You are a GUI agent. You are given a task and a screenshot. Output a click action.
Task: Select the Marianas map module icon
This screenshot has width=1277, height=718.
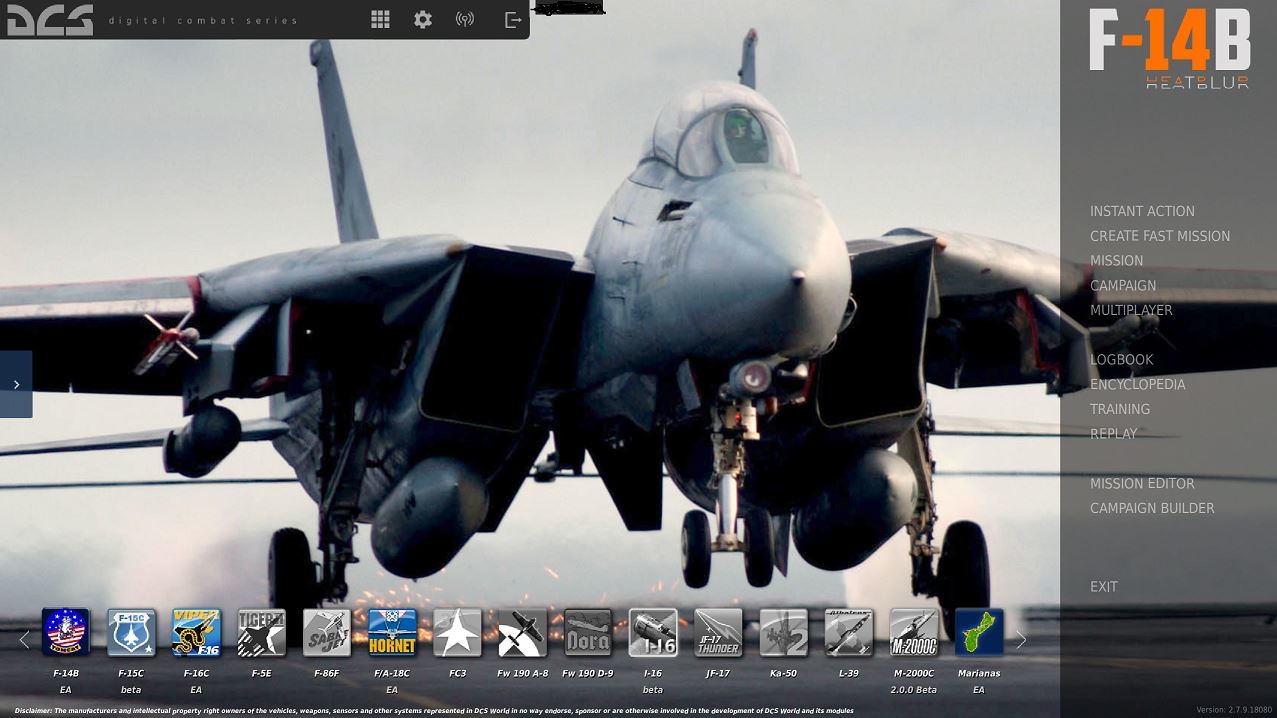979,632
